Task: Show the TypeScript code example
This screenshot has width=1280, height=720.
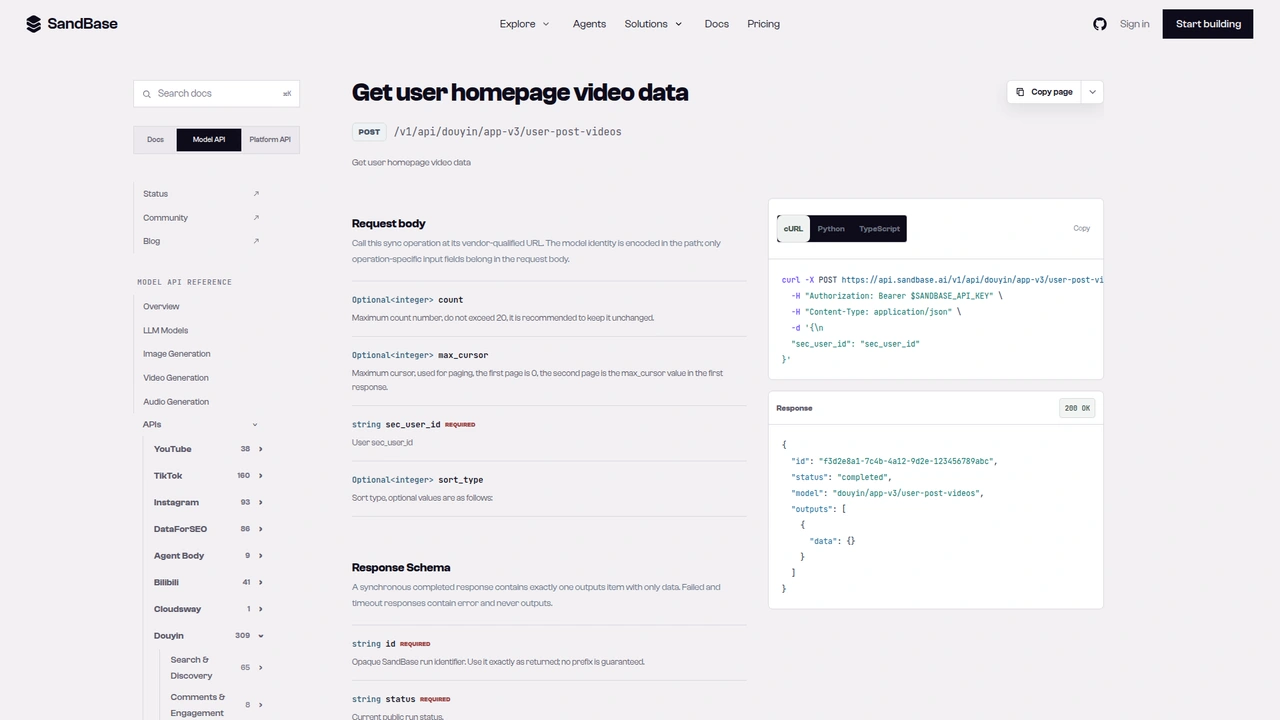Action: tap(879, 229)
